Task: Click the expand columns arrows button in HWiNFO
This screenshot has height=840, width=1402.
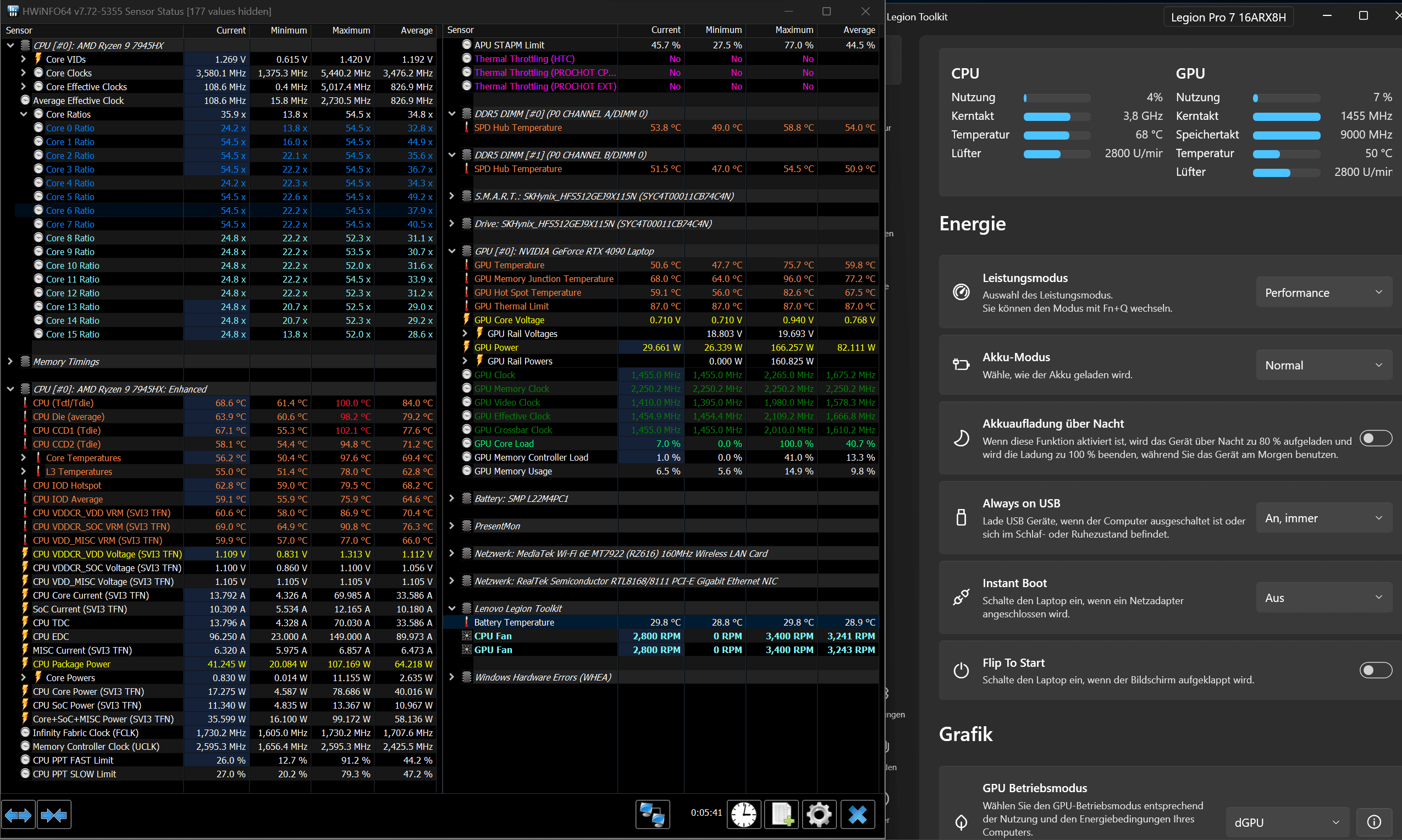Action: tap(18, 815)
